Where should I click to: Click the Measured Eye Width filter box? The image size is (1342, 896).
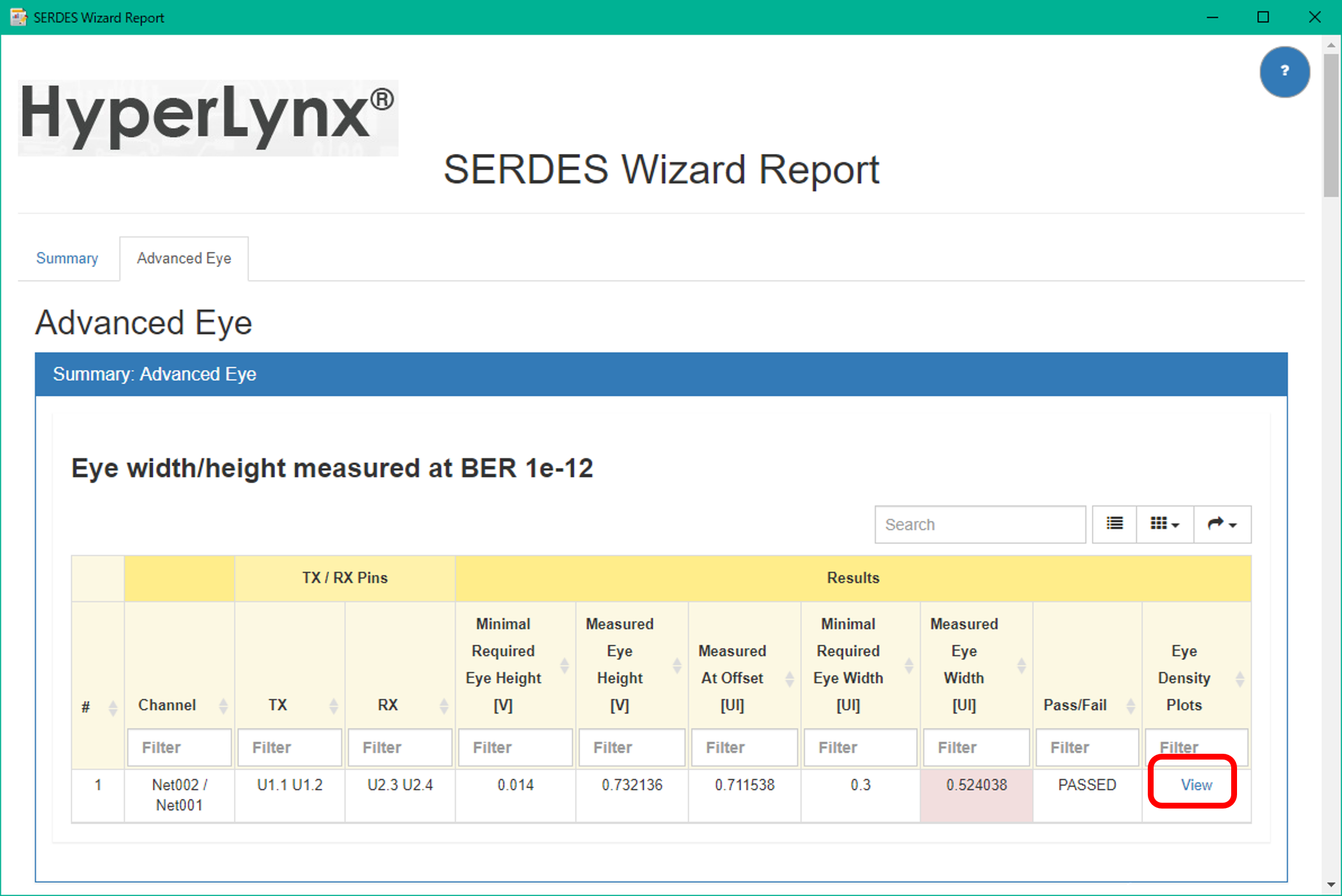point(976,747)
